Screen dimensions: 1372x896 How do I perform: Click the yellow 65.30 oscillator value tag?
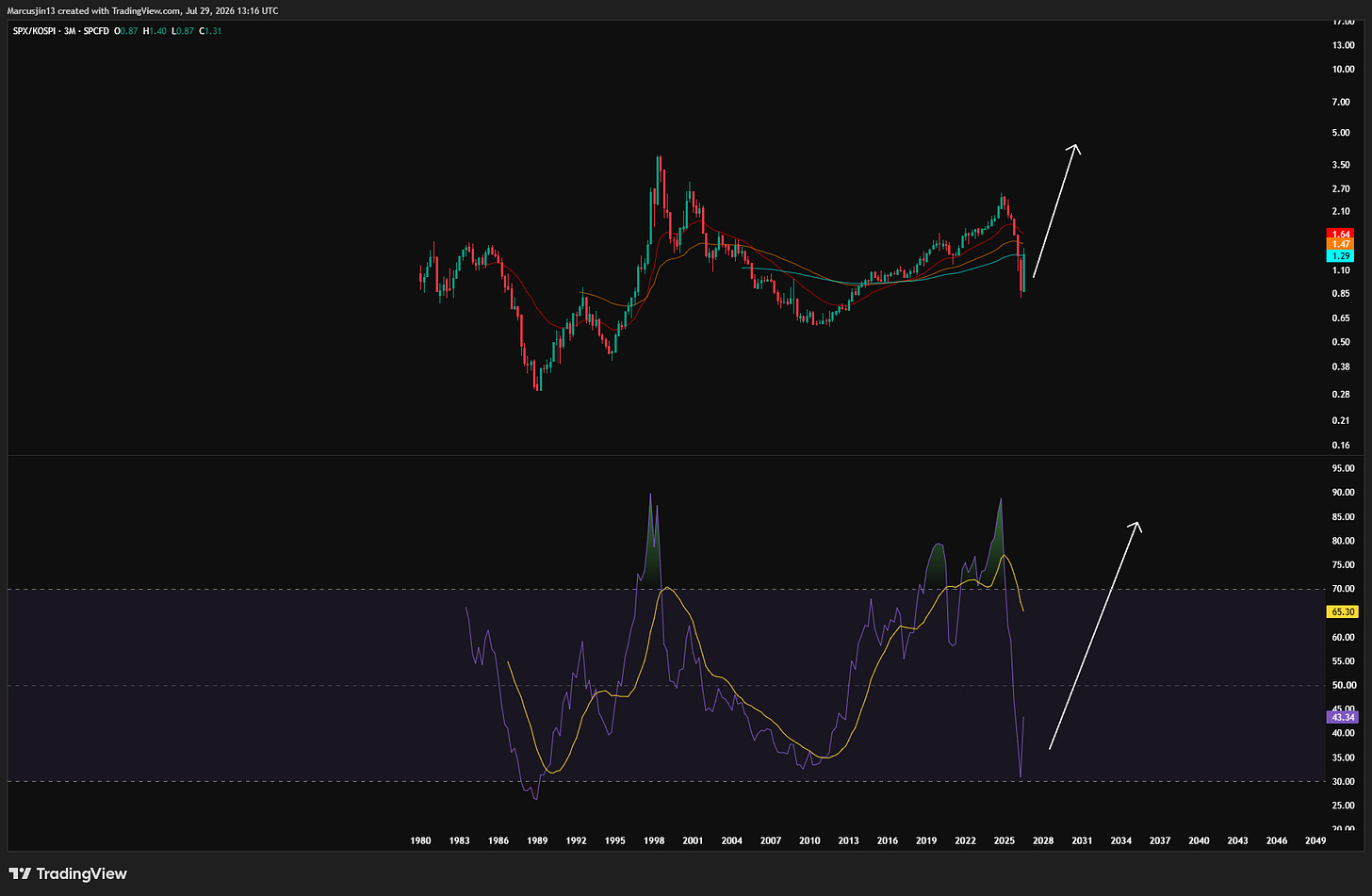[x=1342, y=611]
